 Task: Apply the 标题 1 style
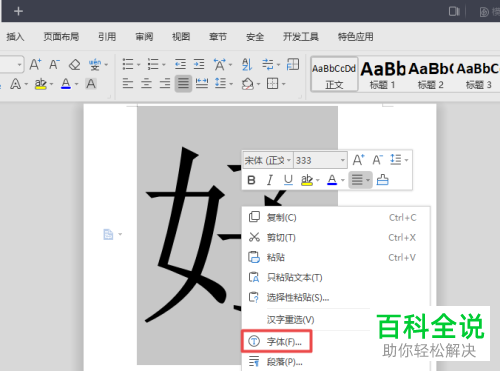[x=383, y=75]
